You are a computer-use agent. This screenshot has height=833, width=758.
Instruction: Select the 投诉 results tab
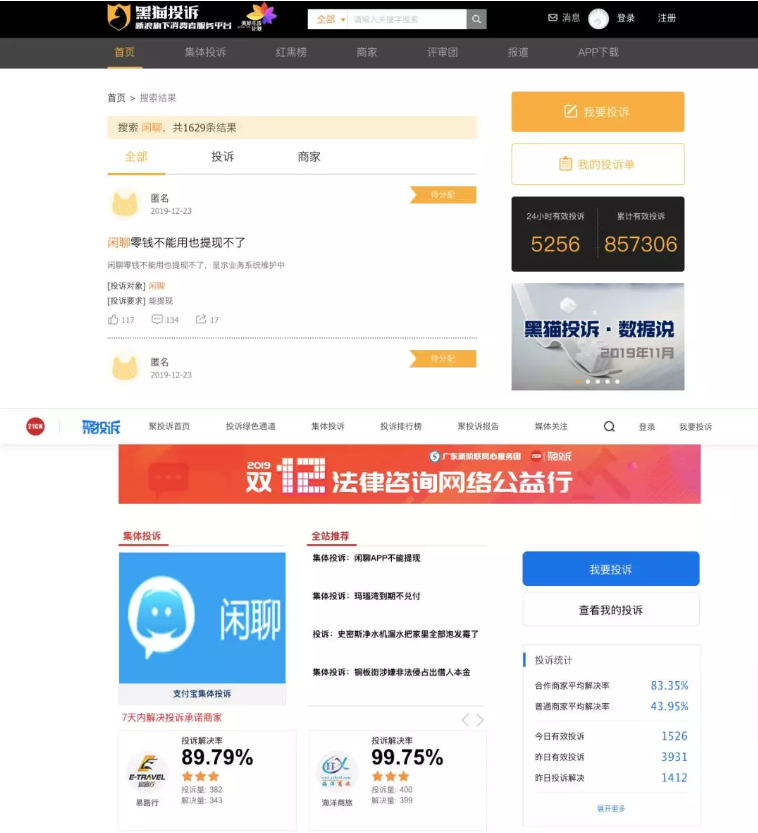coord(223,157)
